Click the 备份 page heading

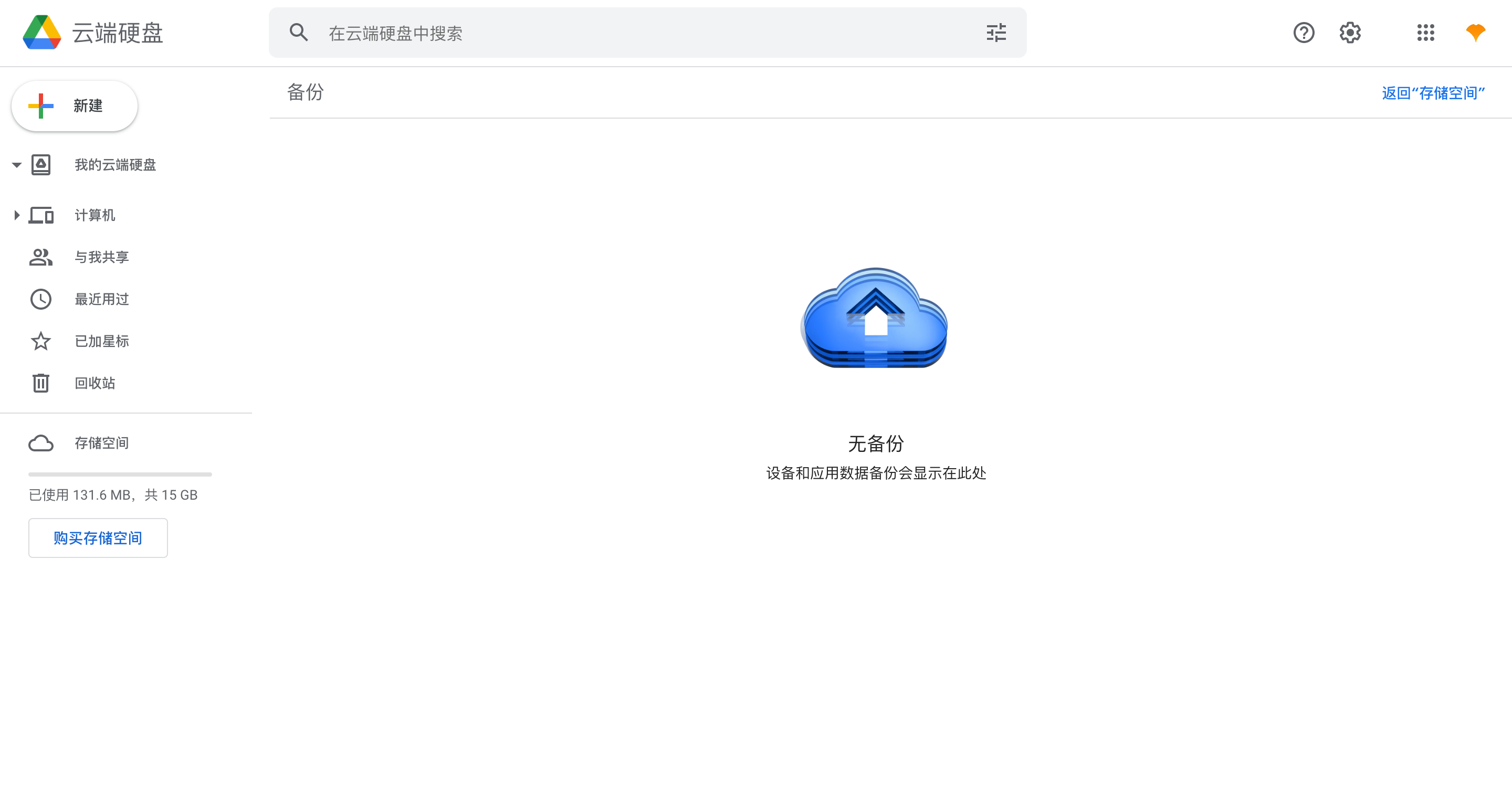click(305, 92)
